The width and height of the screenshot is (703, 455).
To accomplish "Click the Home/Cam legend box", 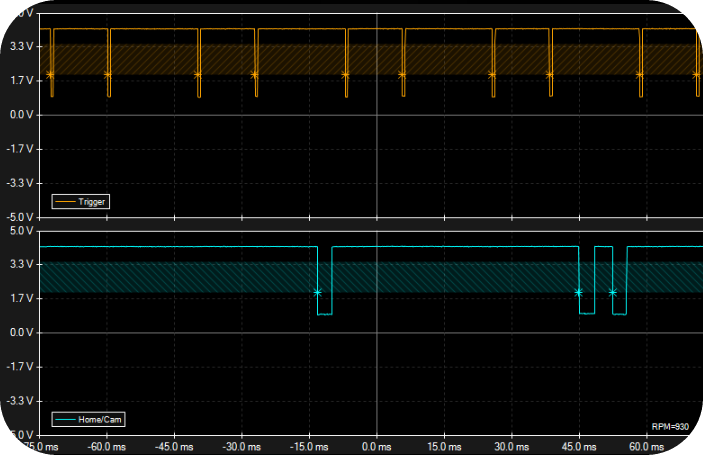I will tap(88, 420).
